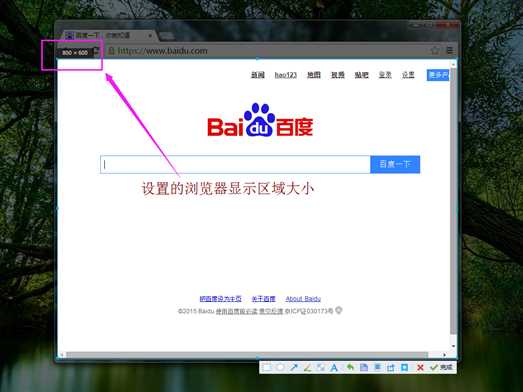Click the ICP shield icon in footer
The width and height of the screenshot is (523, 392).
tap(339, 311)
